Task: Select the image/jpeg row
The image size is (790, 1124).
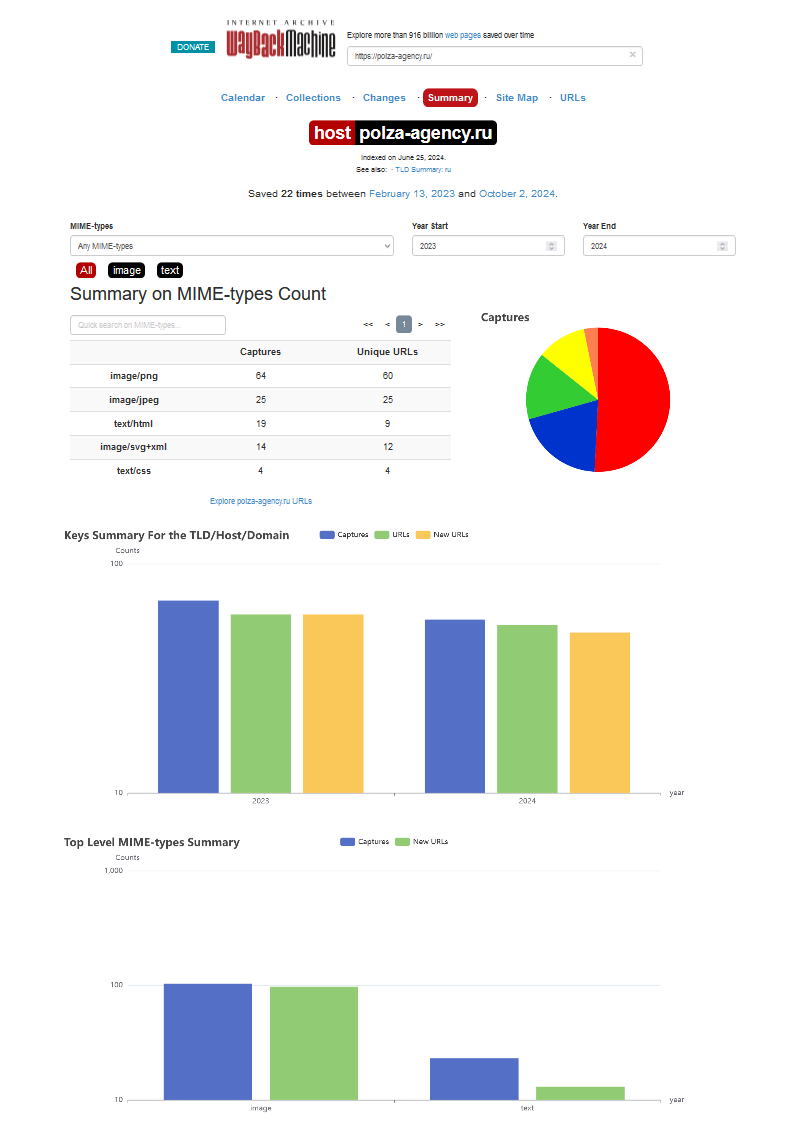Action: tap(260, 400)
